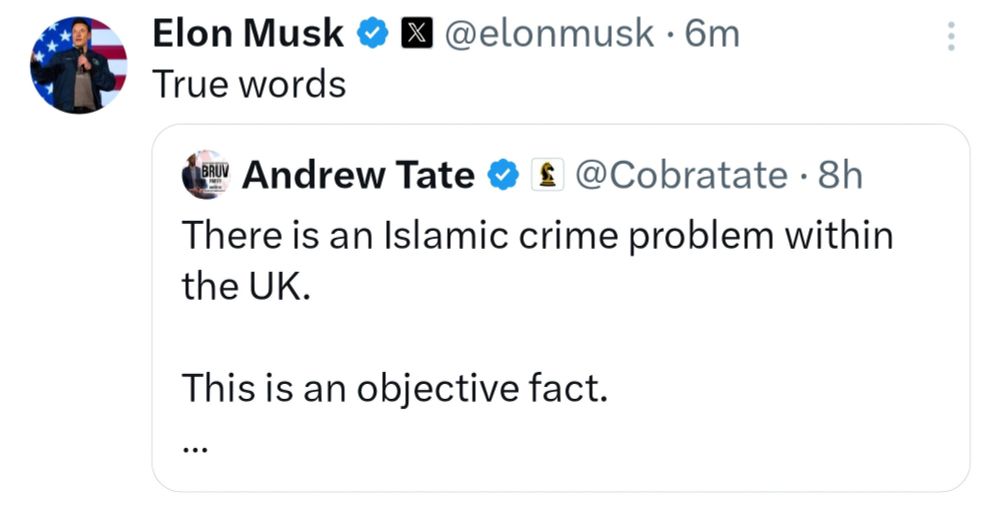1000x519 pixels.
Task: Open Andrew Tate's BRUV avatar
Action: click(206, 174)
